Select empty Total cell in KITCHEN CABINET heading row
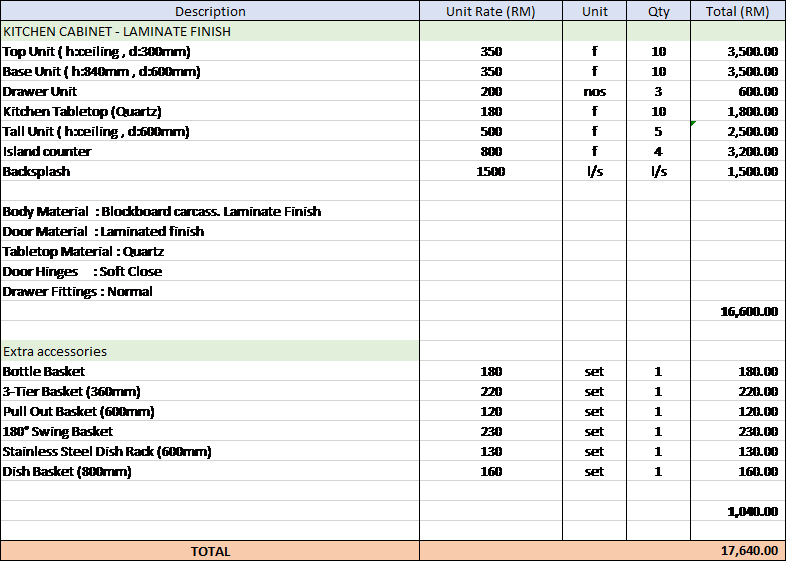This screenshot has height=562, width=787. point(737,31)
